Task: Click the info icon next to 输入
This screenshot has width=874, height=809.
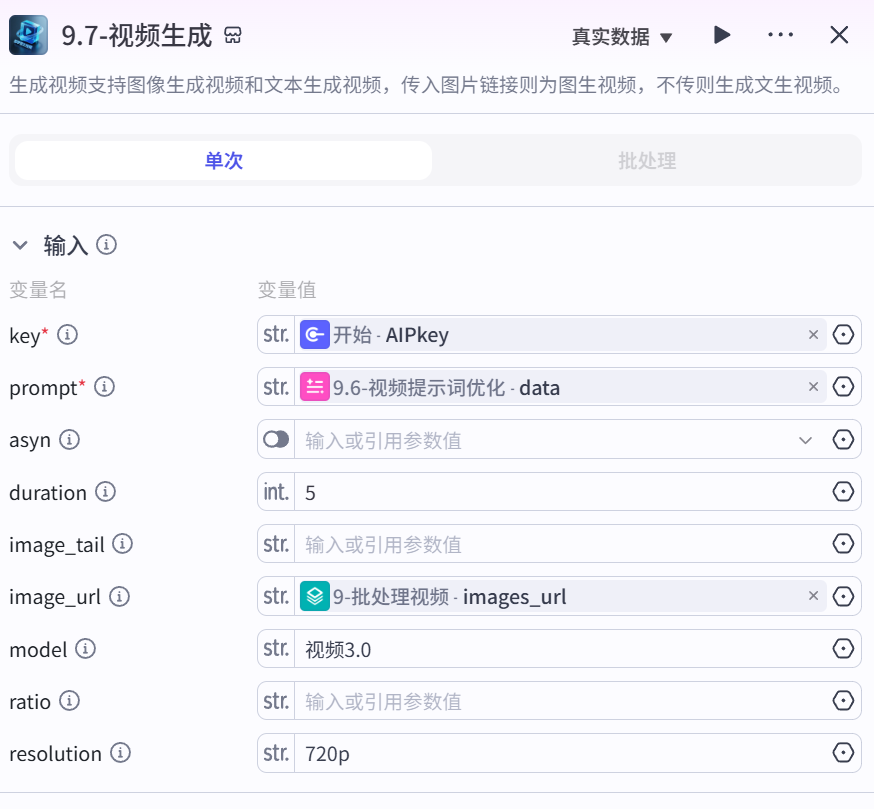Action: 106,244
